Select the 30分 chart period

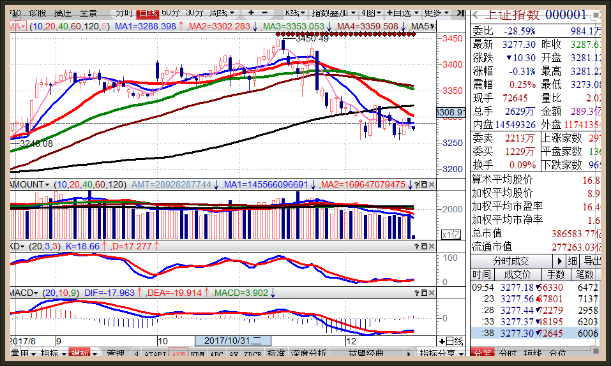click(195, 13)
